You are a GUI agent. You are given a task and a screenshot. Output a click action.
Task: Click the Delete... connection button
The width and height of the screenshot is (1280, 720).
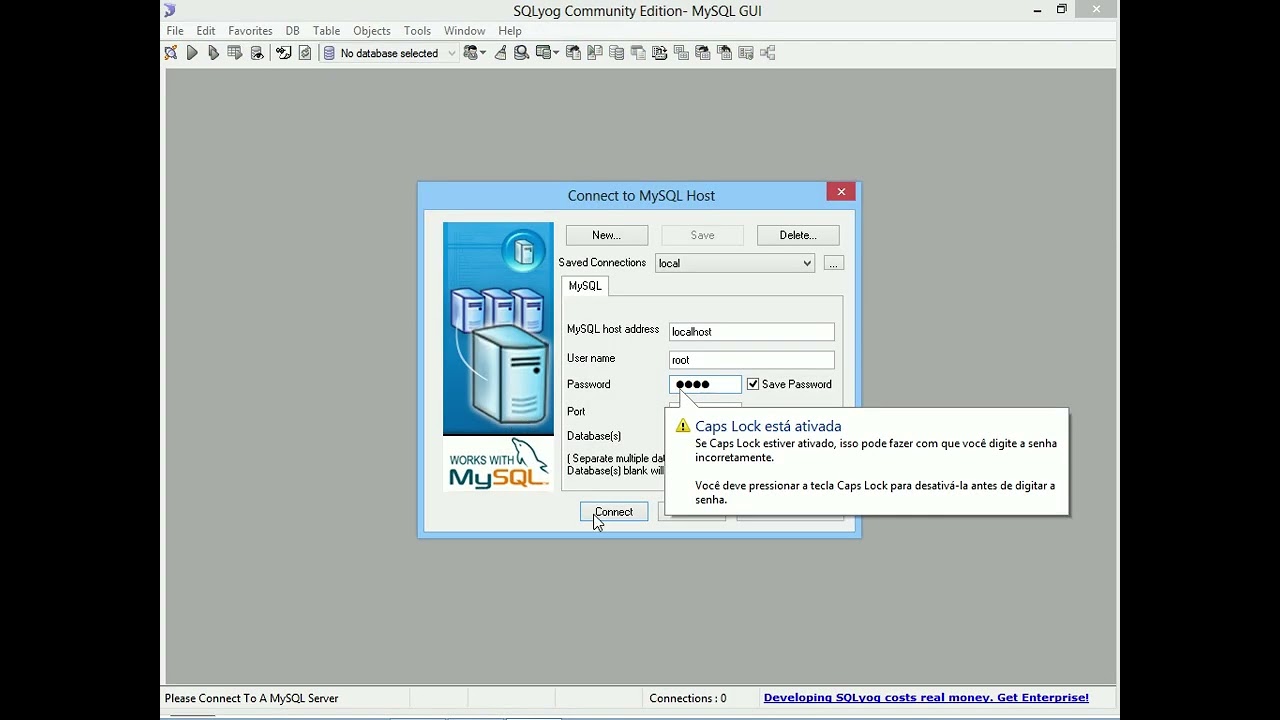[x=798, y=235]
